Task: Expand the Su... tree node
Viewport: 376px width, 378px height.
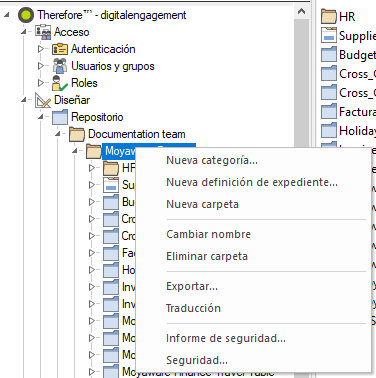Action: click(x=92, y=185)
